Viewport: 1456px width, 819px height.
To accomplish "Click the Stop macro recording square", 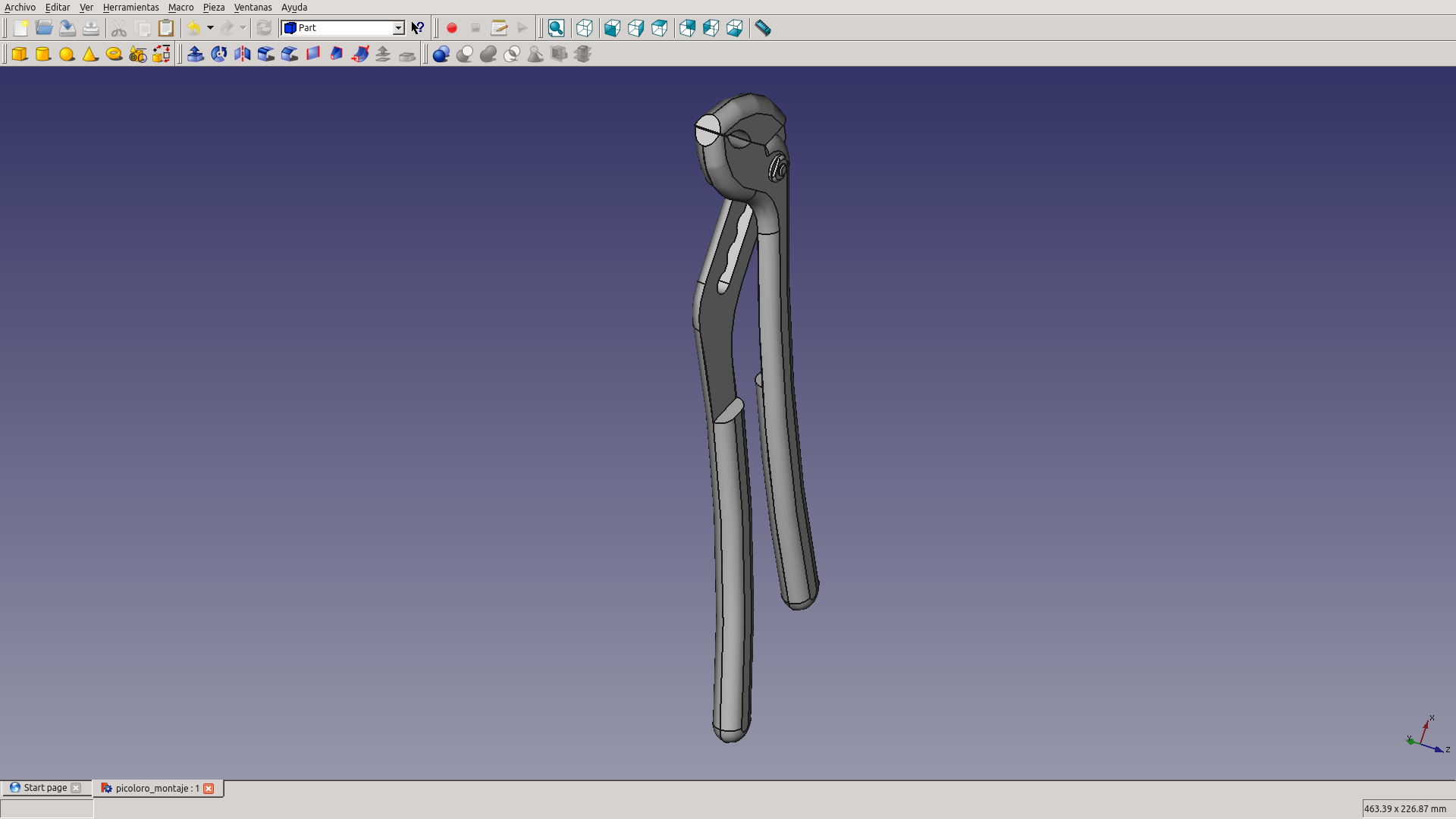I will tap(475, 28).
